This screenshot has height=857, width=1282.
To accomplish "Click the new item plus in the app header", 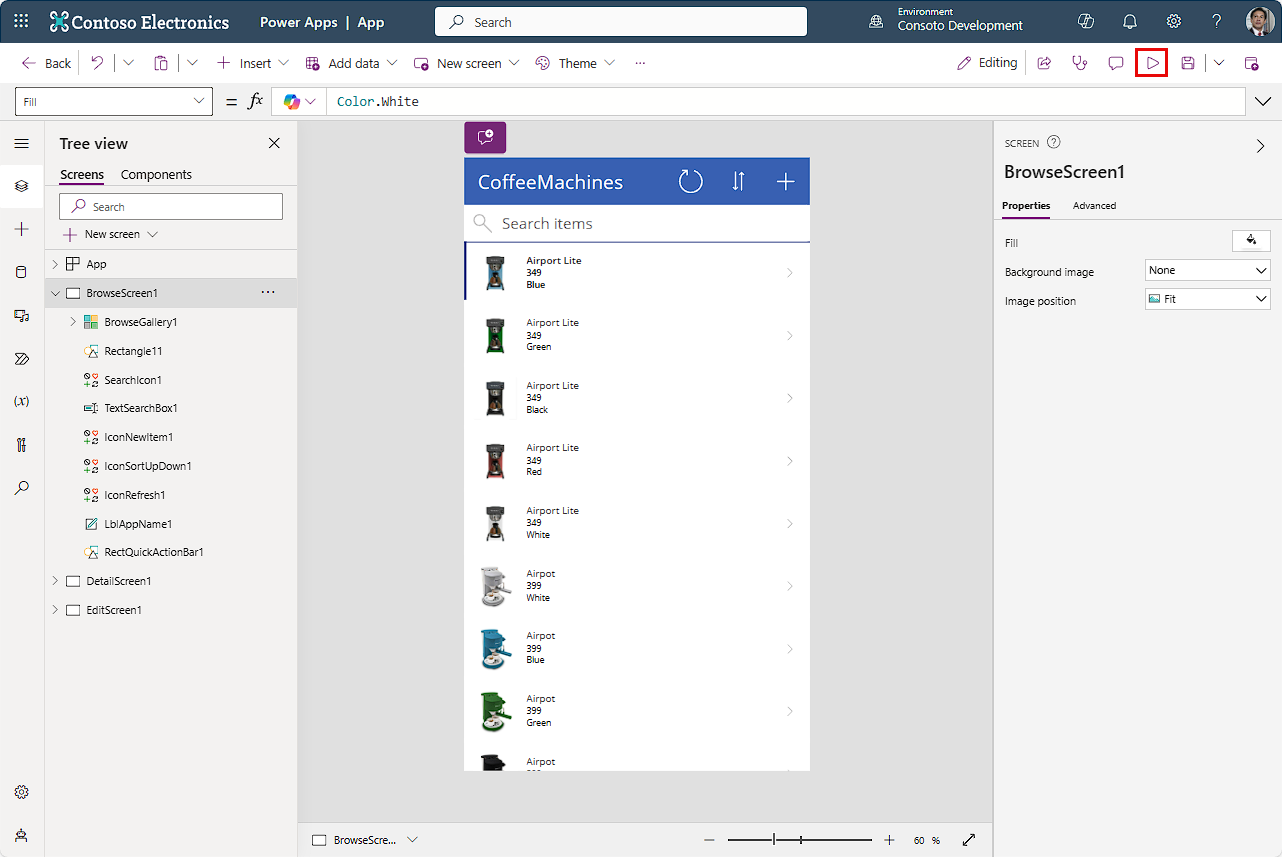I will [x=786, y=181].
